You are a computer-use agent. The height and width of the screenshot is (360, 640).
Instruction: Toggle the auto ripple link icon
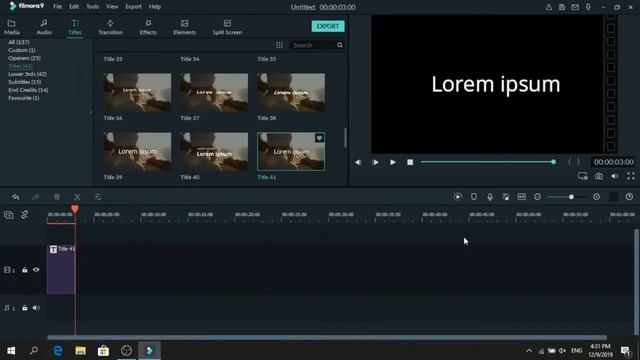coord(24,214)
